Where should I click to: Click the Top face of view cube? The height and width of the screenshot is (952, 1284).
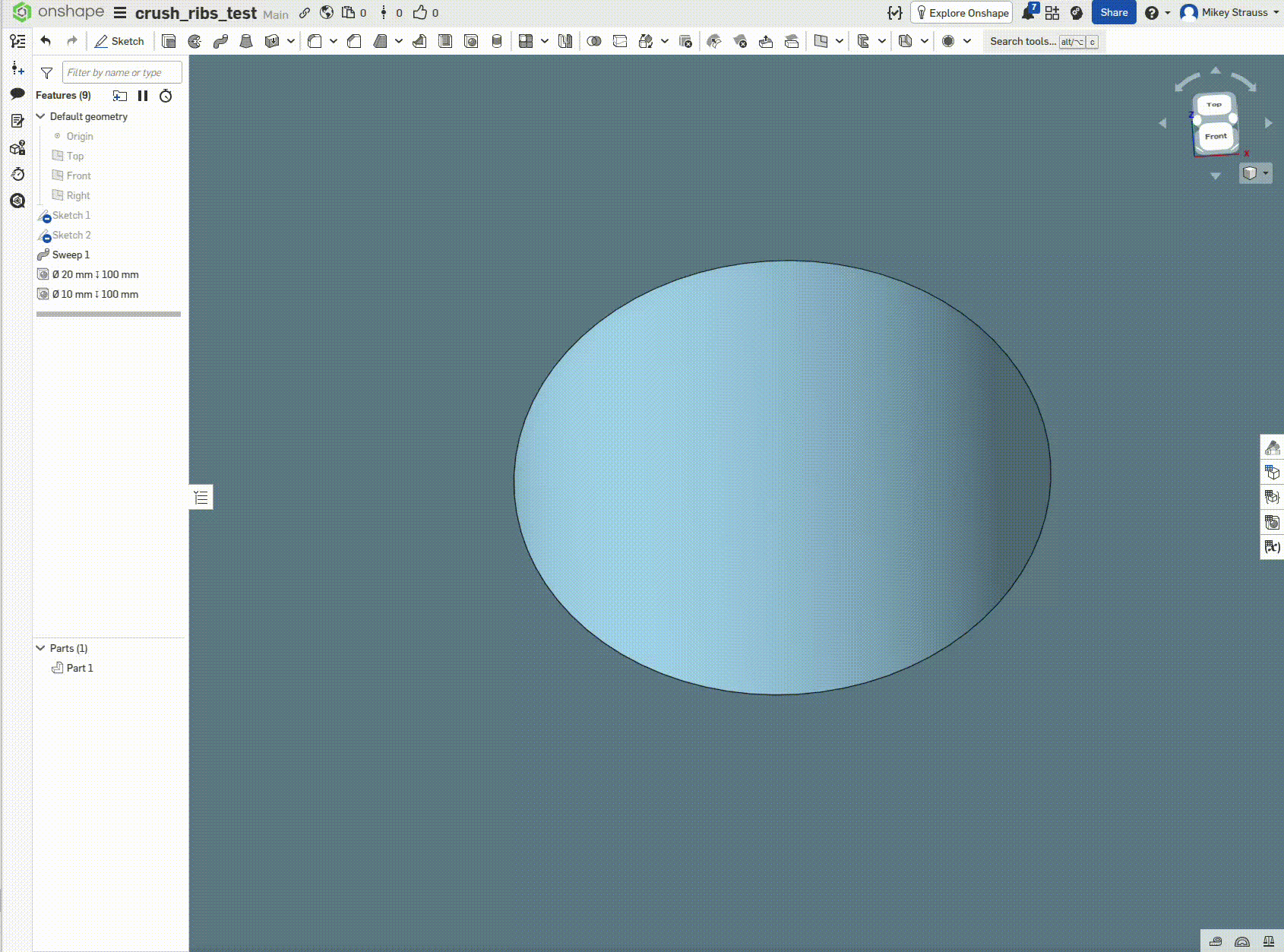click(x=1214, y=105)
